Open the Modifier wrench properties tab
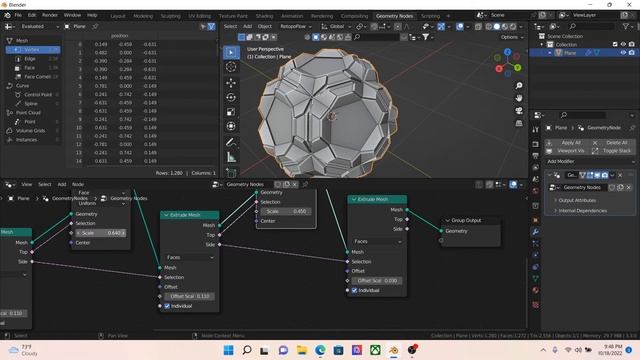This screenshot has width=640, height=360. pyautogui.click(x=536, y=232)
